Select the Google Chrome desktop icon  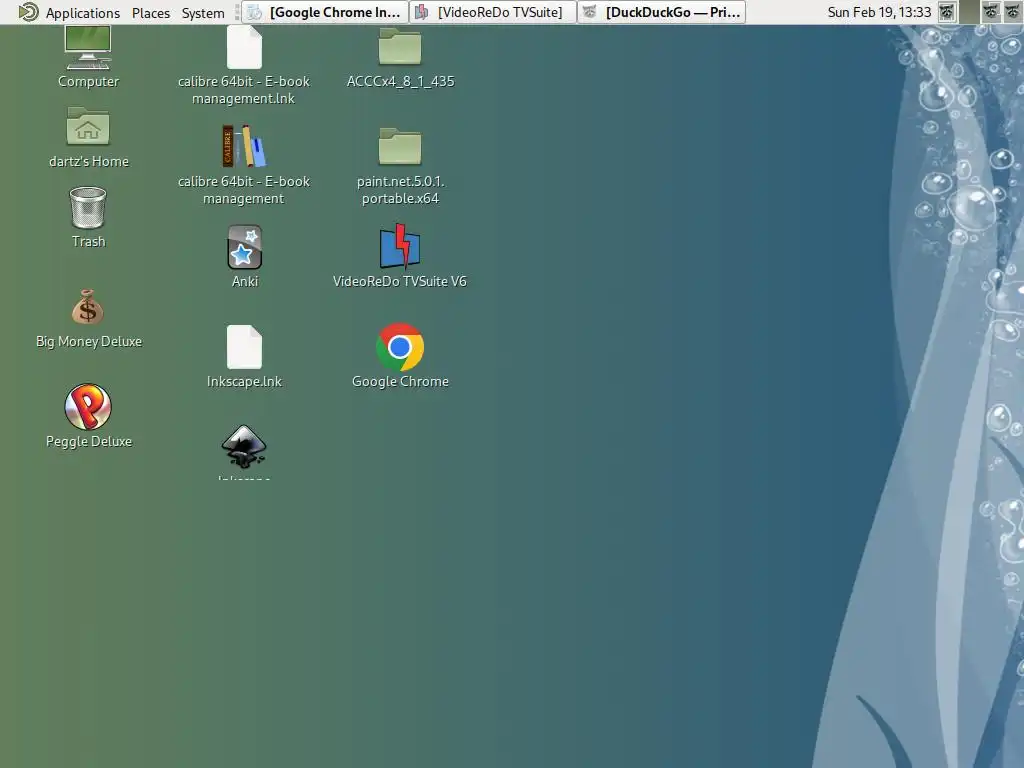pos(400,347)
